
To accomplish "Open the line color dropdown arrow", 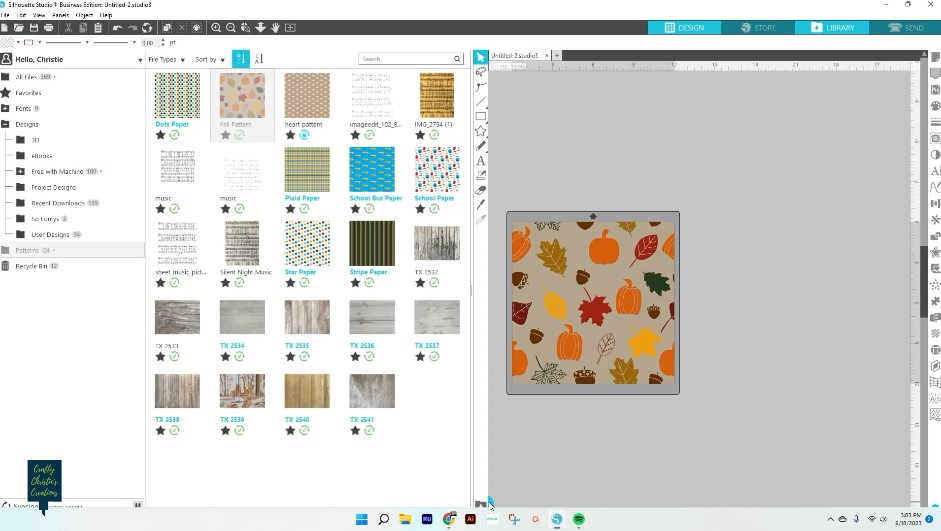I will (40, 43).
